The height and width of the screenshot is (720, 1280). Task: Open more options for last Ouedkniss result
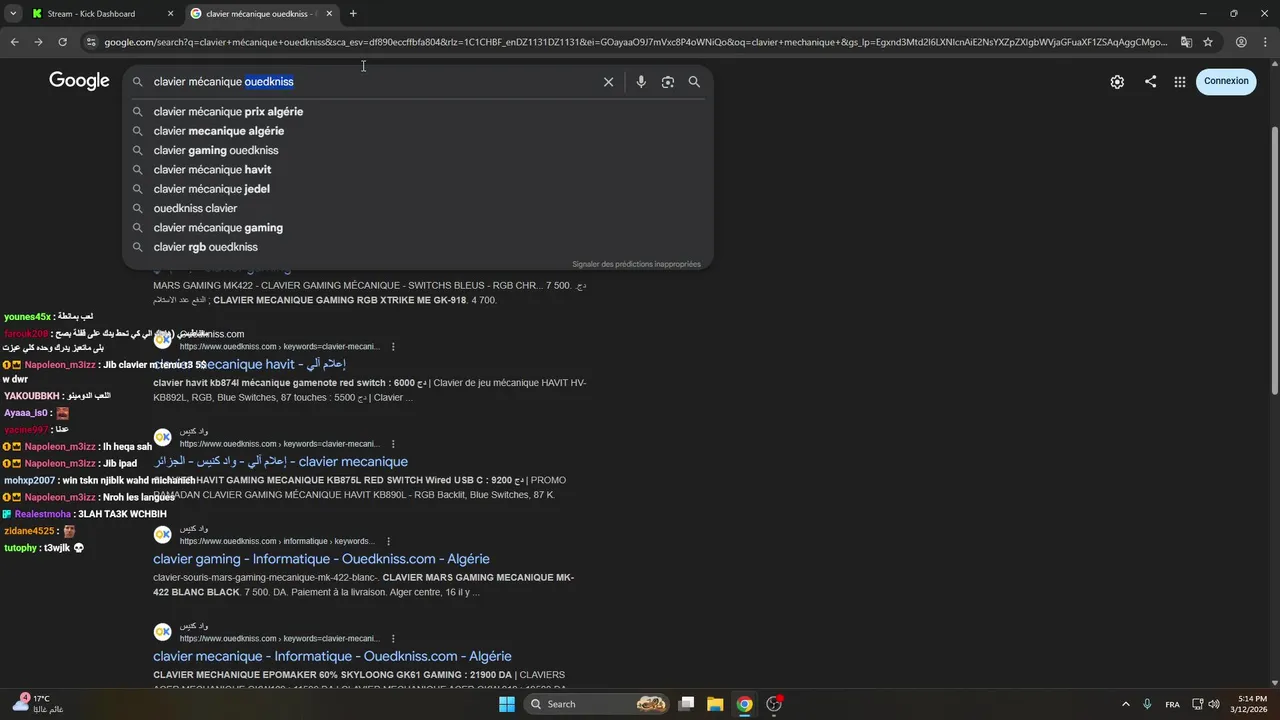pyautogui.click(x=393, y=638)
